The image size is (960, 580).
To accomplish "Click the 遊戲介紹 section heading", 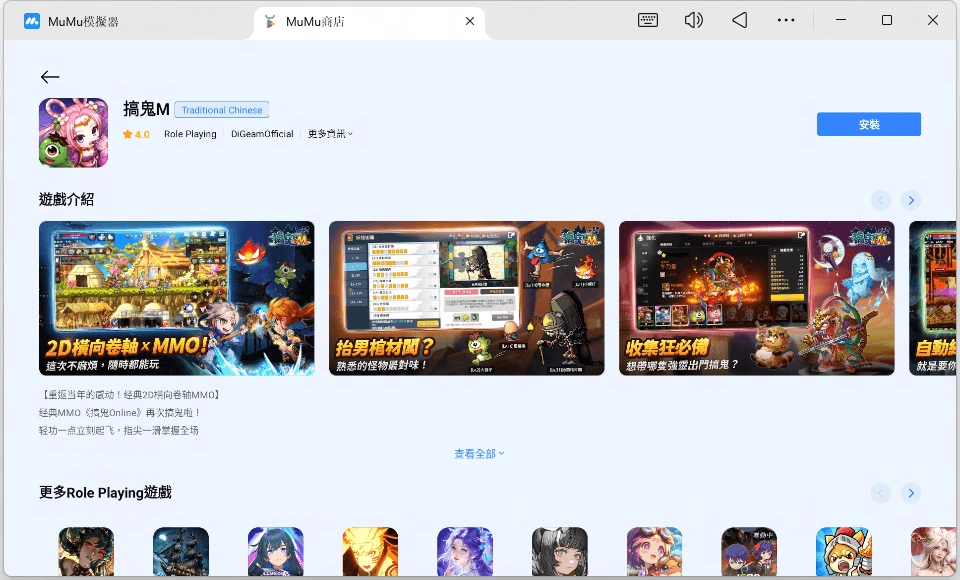I will click(66, 200).
